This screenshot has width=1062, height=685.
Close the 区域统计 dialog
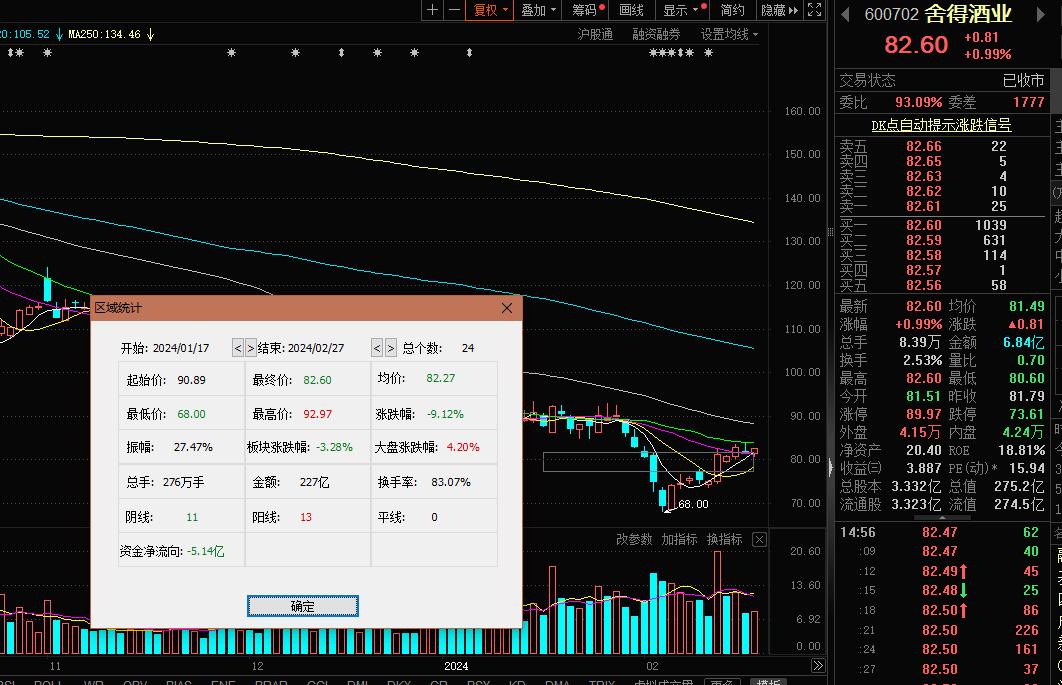point(506,308)
